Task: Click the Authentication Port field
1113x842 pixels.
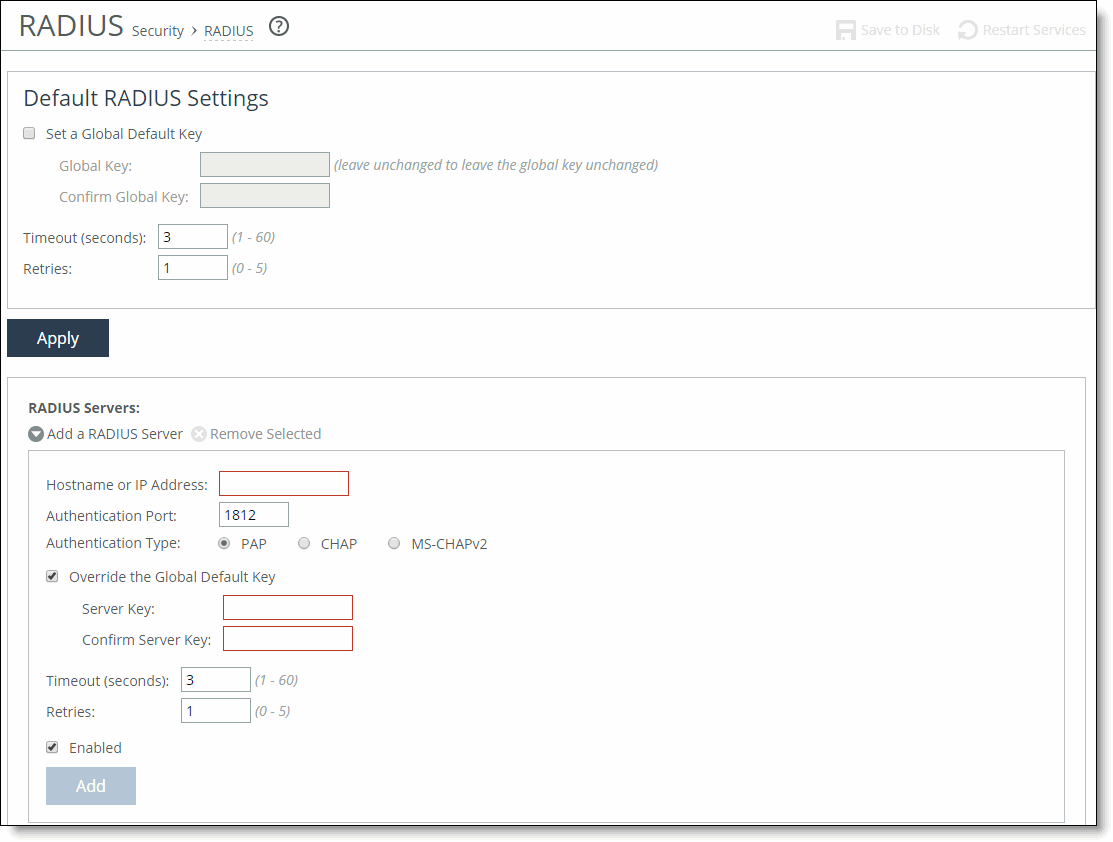Action: click(253, 514)
